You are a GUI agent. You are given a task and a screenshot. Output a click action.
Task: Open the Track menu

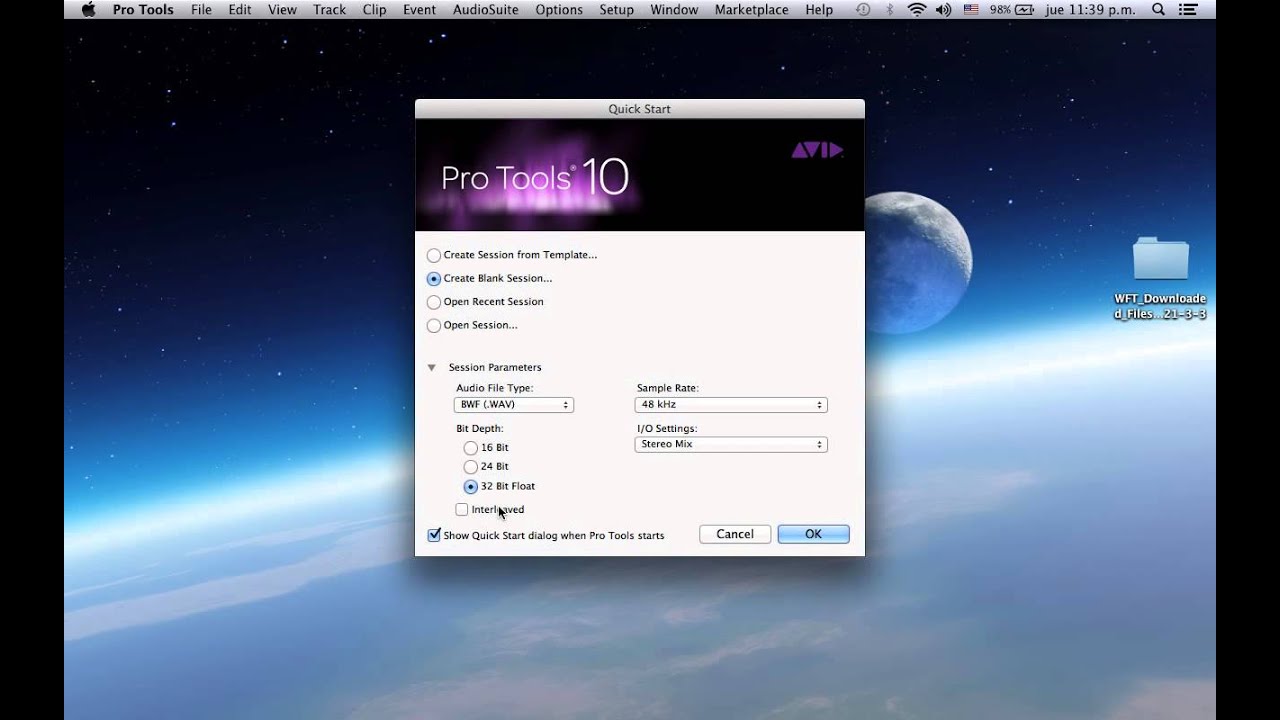pyautogui.click(x=329, y=9)
